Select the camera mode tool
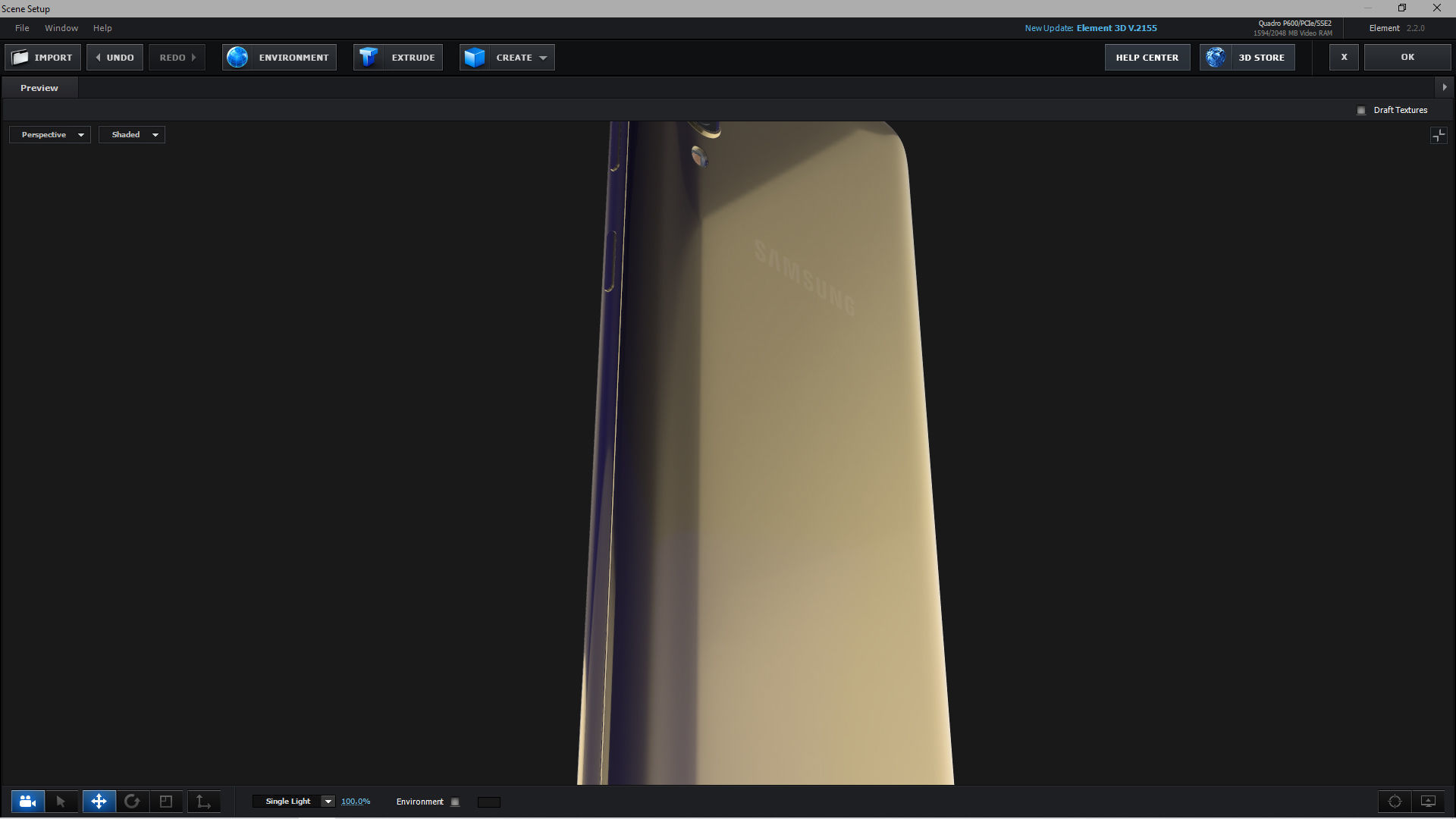The width and height of the screenshot is (1456, 819). coord(28,802)
